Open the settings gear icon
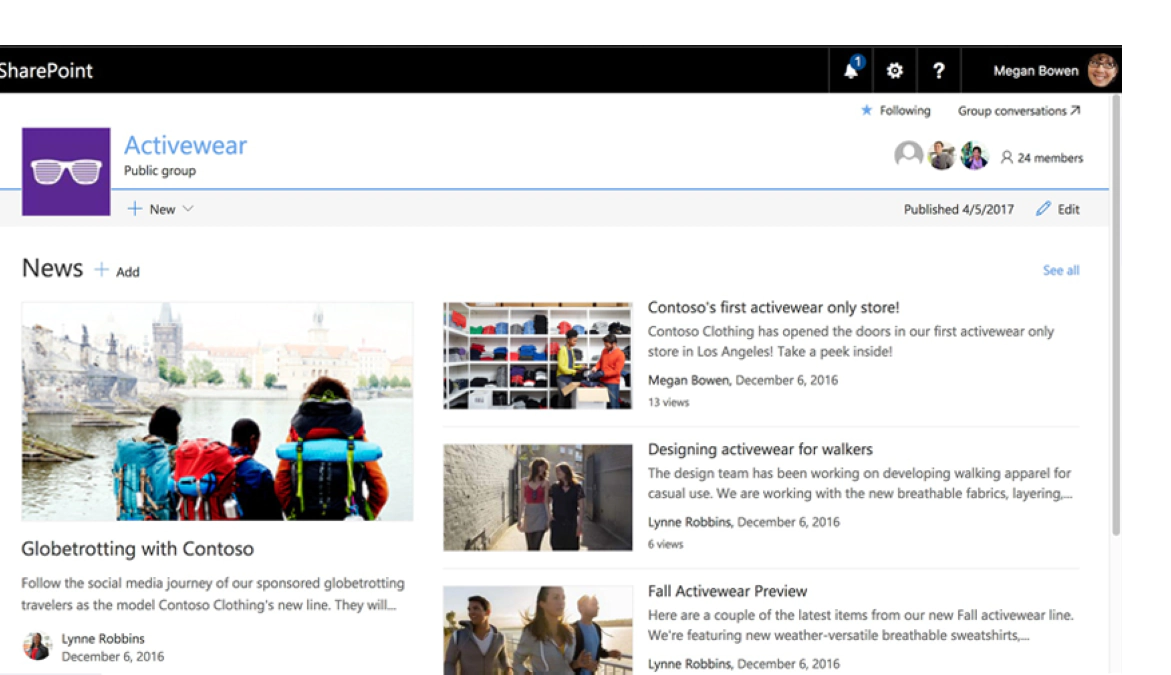 [895, 70]
